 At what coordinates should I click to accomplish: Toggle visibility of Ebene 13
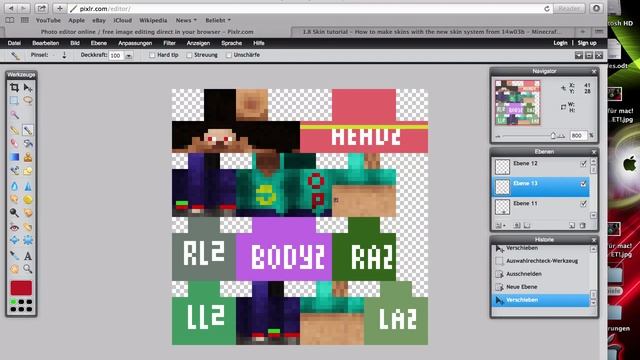tap(583, 184)
